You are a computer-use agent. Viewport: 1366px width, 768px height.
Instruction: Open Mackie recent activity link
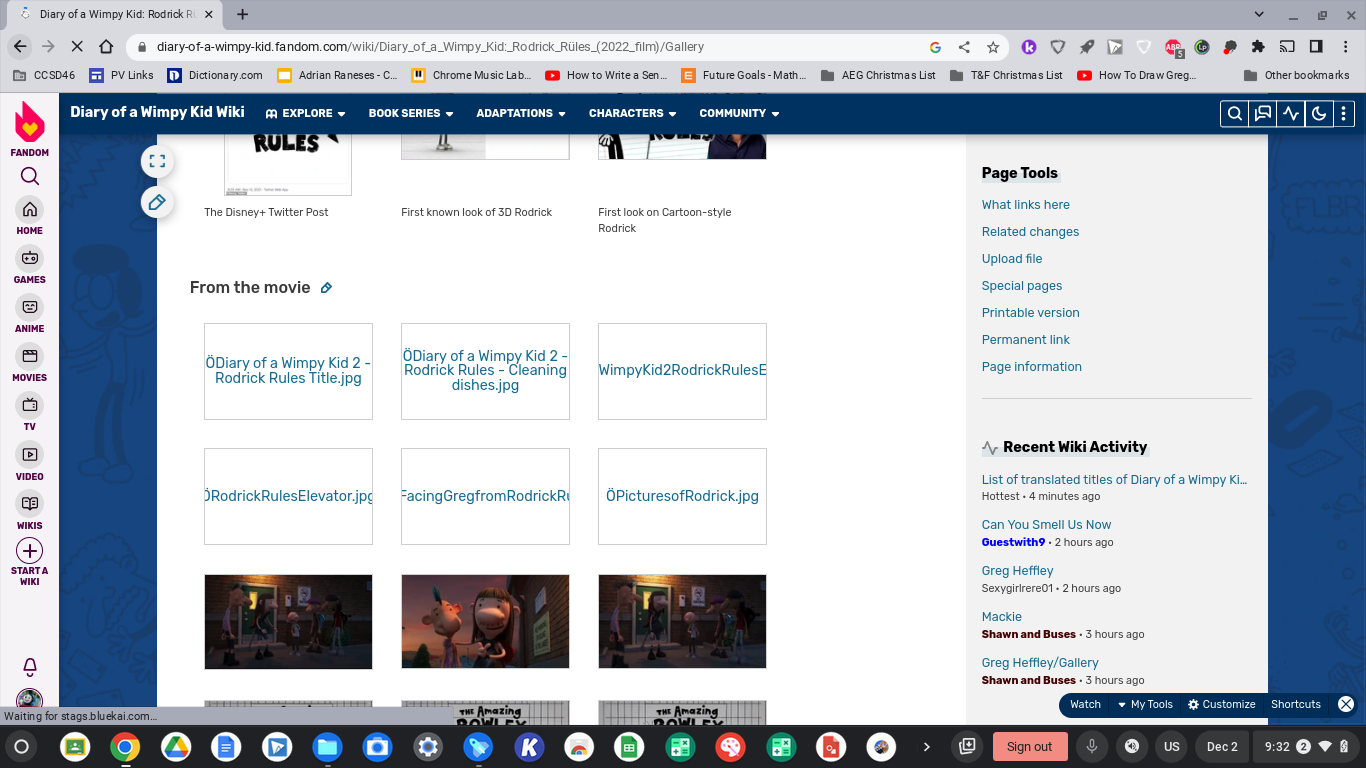coord(1001,616)
